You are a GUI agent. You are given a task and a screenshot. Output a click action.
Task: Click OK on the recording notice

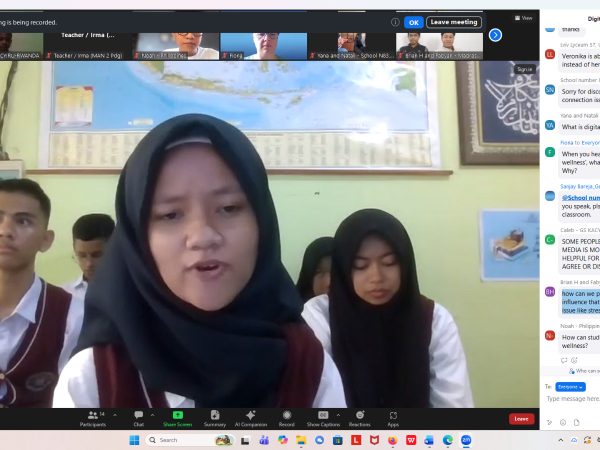pyautogui.click(x=413, y=22)
